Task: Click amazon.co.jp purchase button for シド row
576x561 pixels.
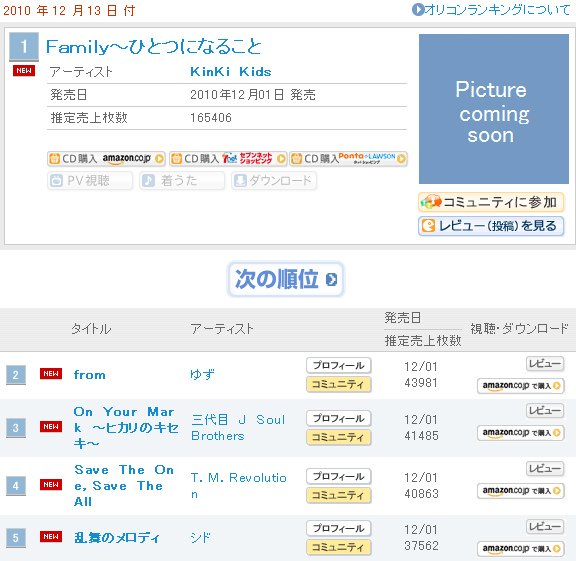Action: tap(521, 549)
